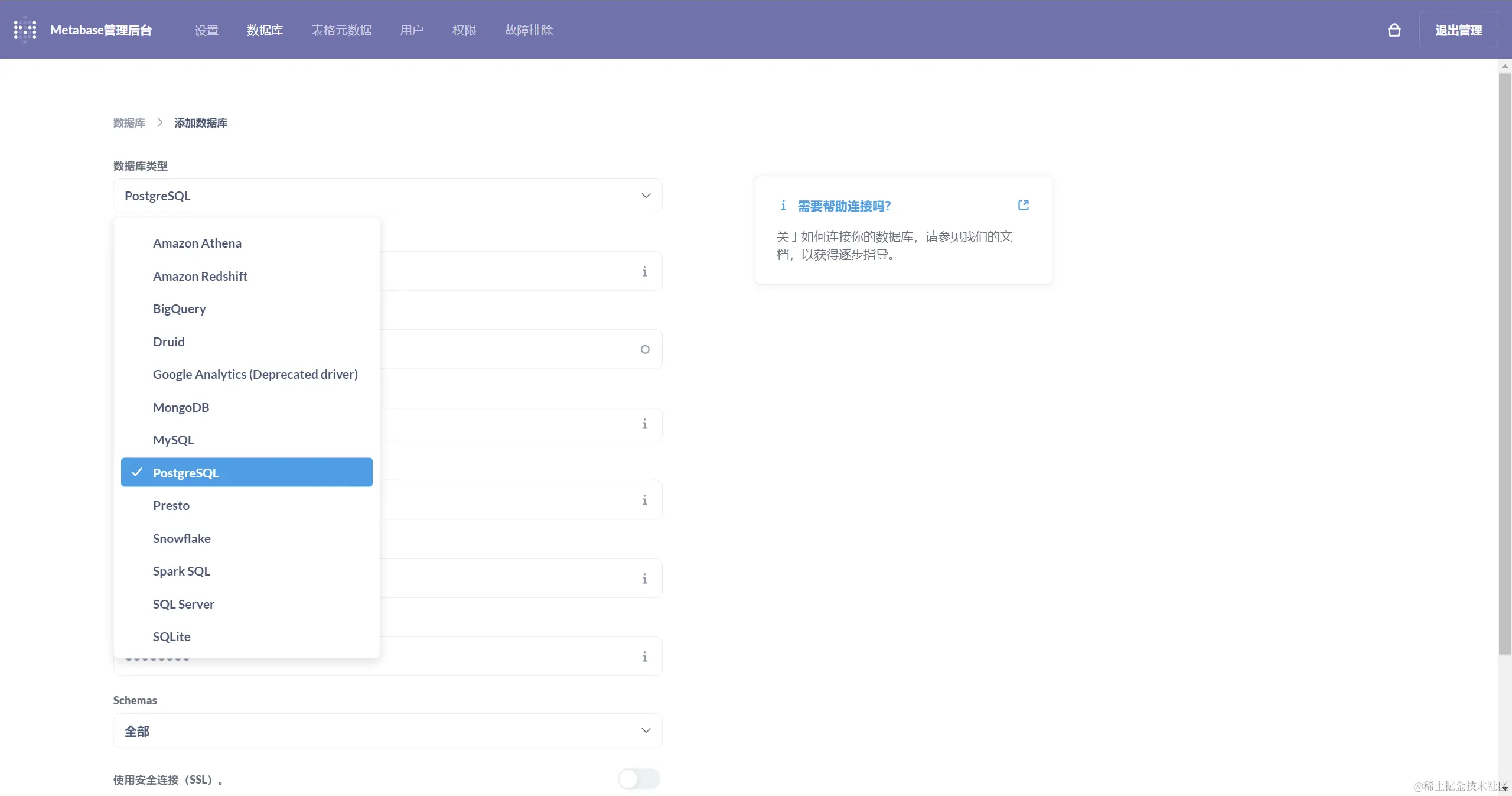1512x796 pixels.
Task: Click the circle icon in second field
Action: pos(645,349)
